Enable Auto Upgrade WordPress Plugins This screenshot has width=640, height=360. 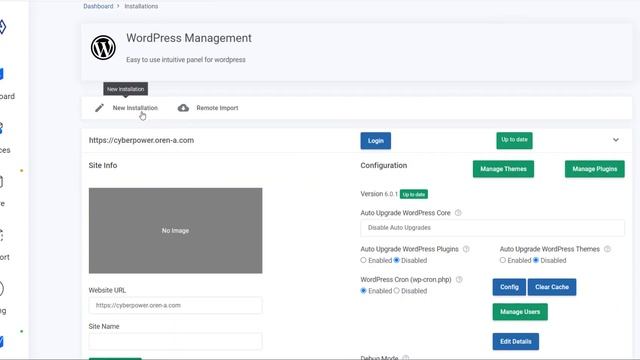point(363,260)
